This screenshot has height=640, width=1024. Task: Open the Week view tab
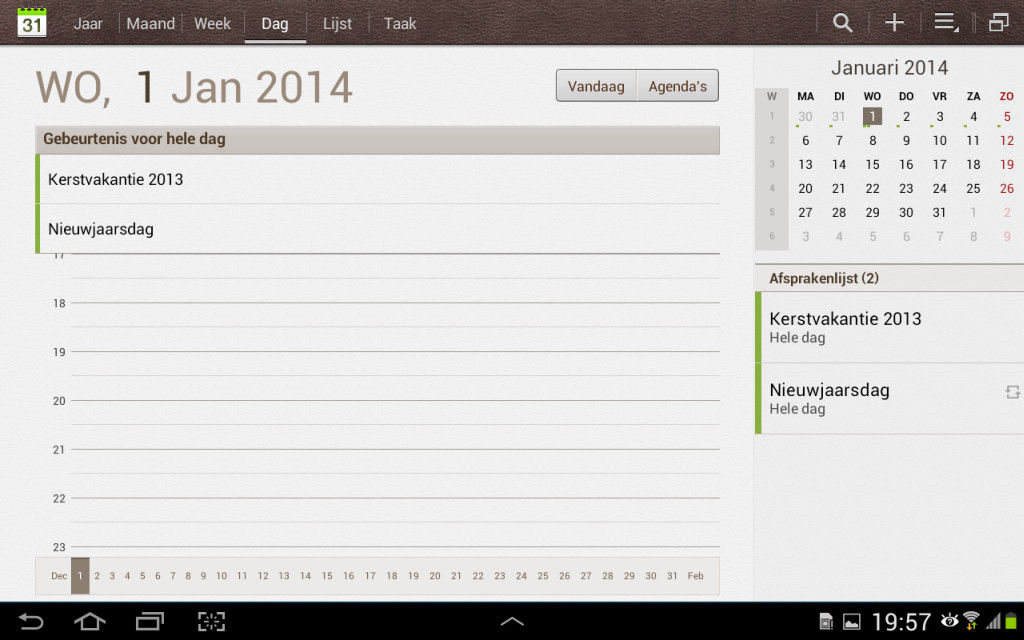coord(212,23)
